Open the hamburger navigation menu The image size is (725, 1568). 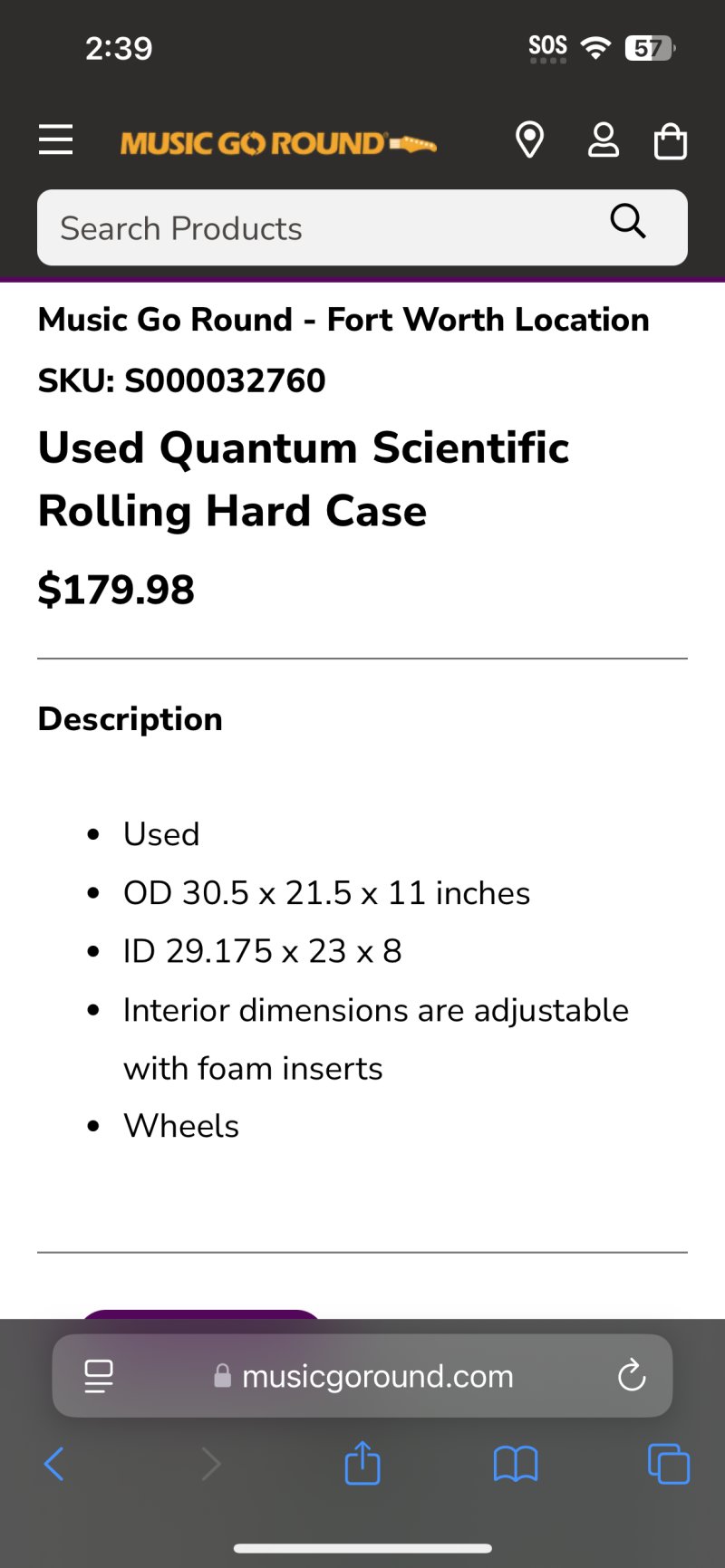(x=55, y=140)
